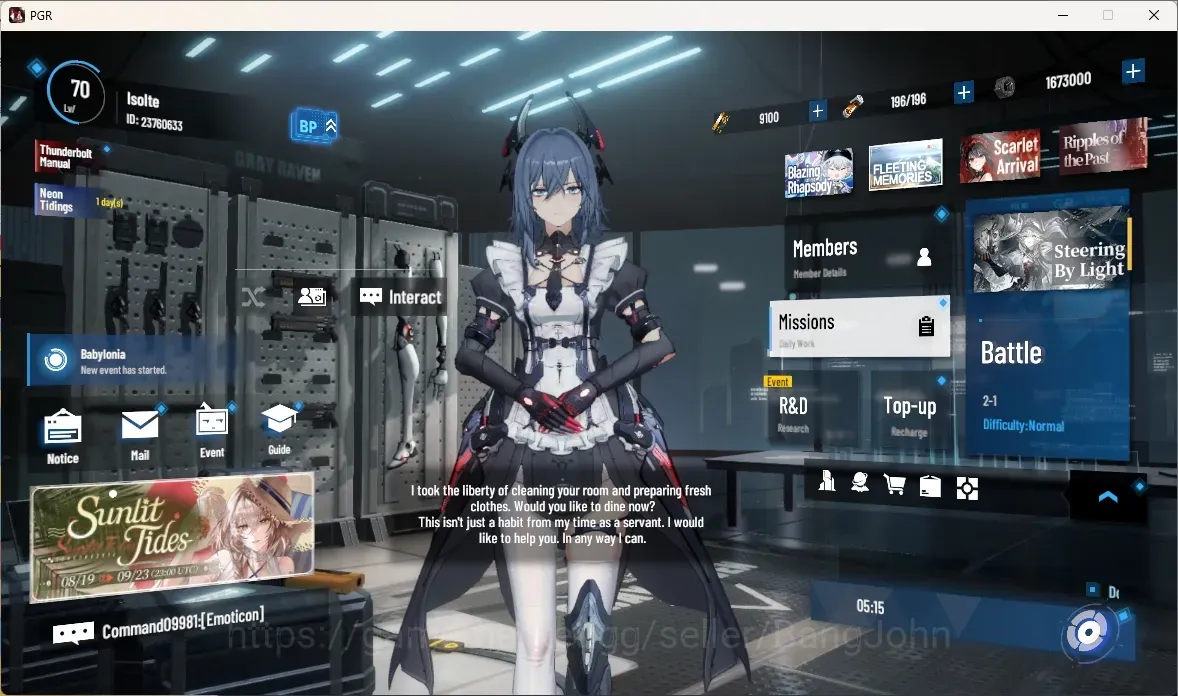Image resolution: width=1178 pixels, height=696 pixels.
Task: Click the shuffle character icon
Action: [253, 297]
